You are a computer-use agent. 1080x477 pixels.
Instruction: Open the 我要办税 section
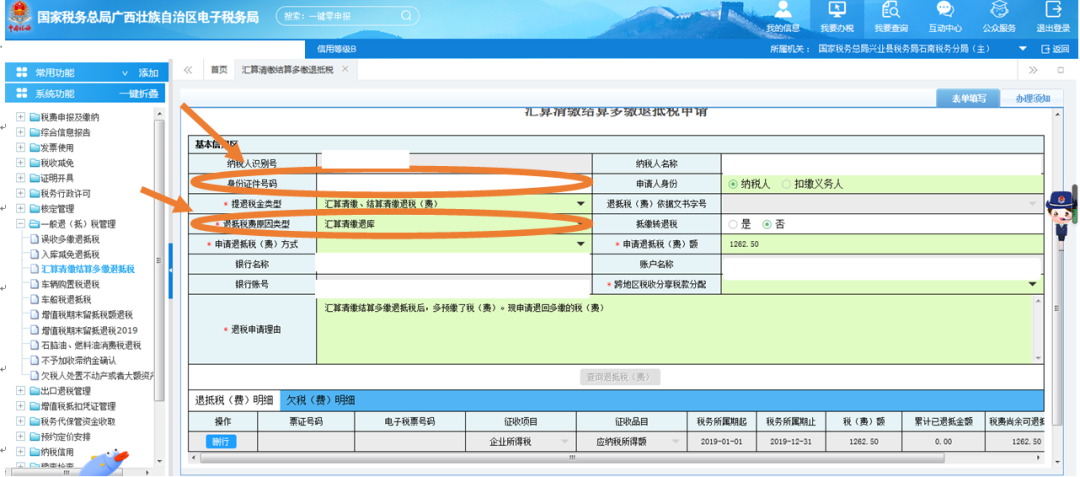(x=837, y=17)
